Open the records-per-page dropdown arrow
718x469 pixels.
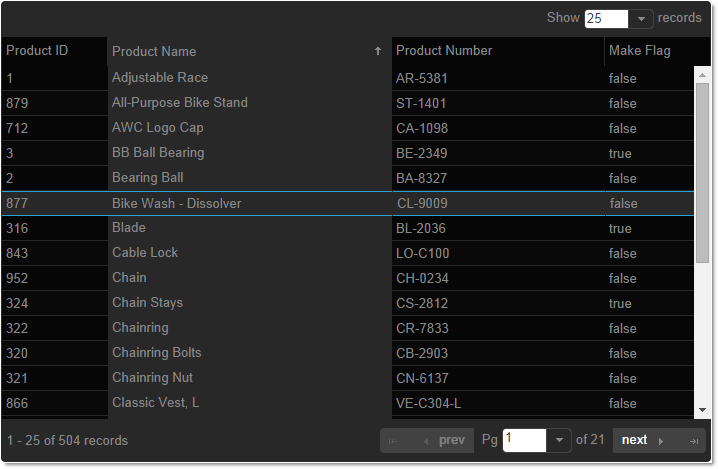641,19
